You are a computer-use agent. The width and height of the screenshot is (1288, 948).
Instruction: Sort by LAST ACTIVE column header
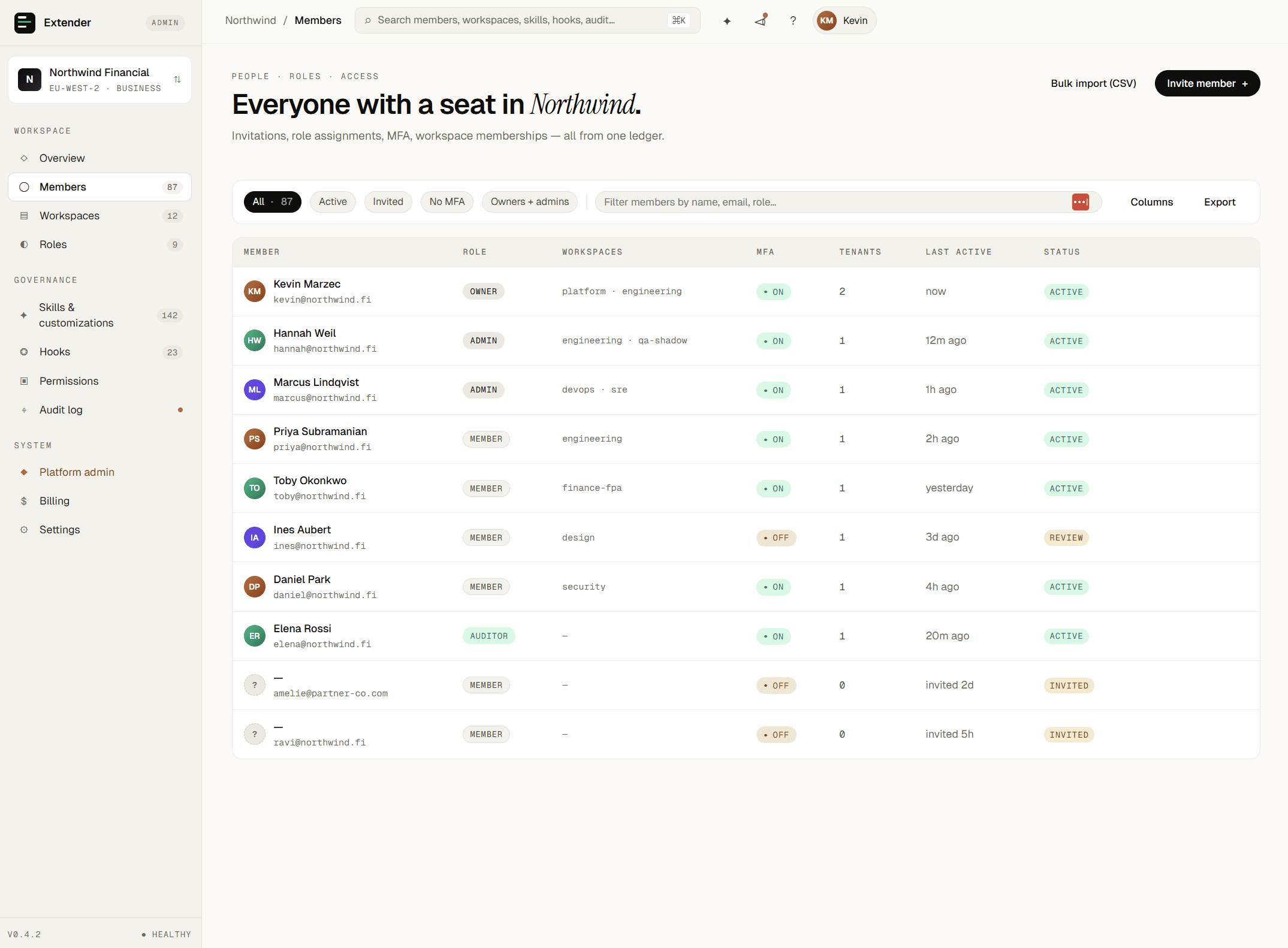pos(958,252)
